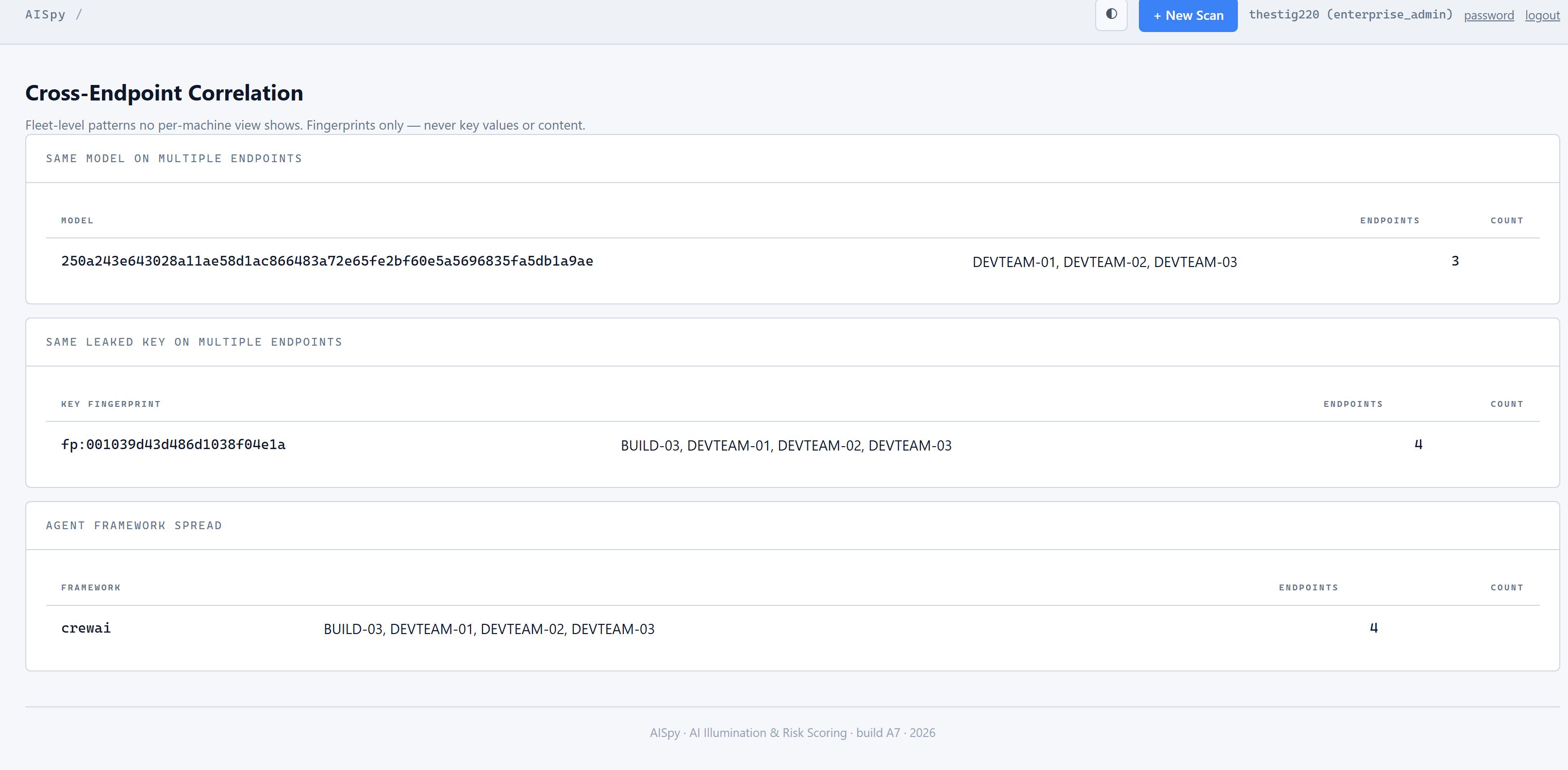Click the thestig220 (enterprise_admin) username text
Image resolution: width=1568 pixels, height=770 pixels.
[1351, 15]
